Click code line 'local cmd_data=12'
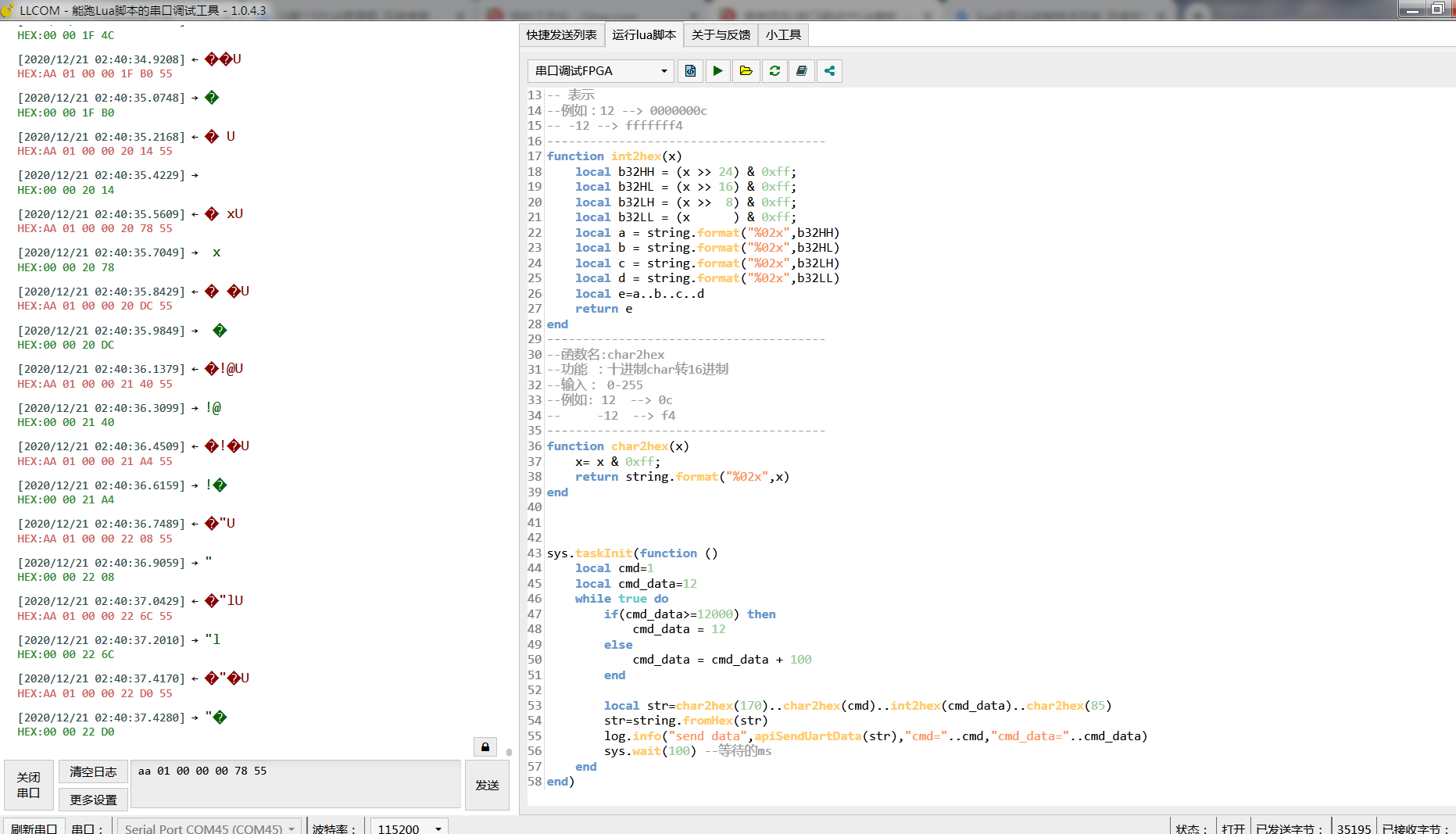1456x834 pixels. point(635,584)
